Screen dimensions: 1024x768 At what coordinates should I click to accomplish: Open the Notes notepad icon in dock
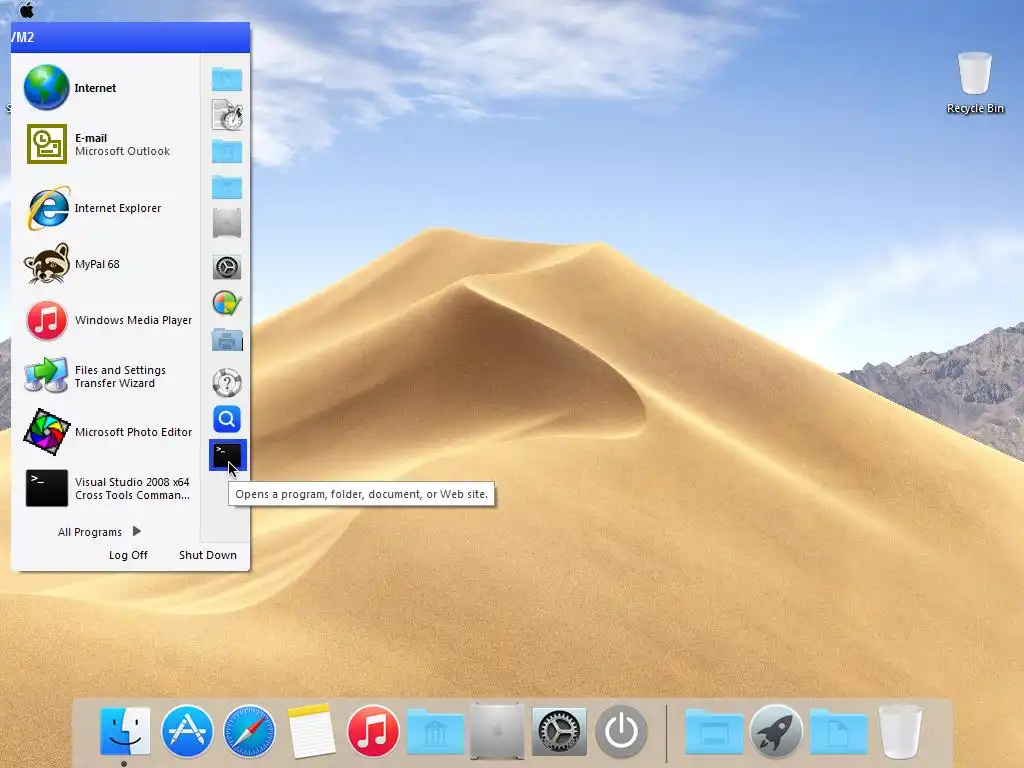point(312,731)
